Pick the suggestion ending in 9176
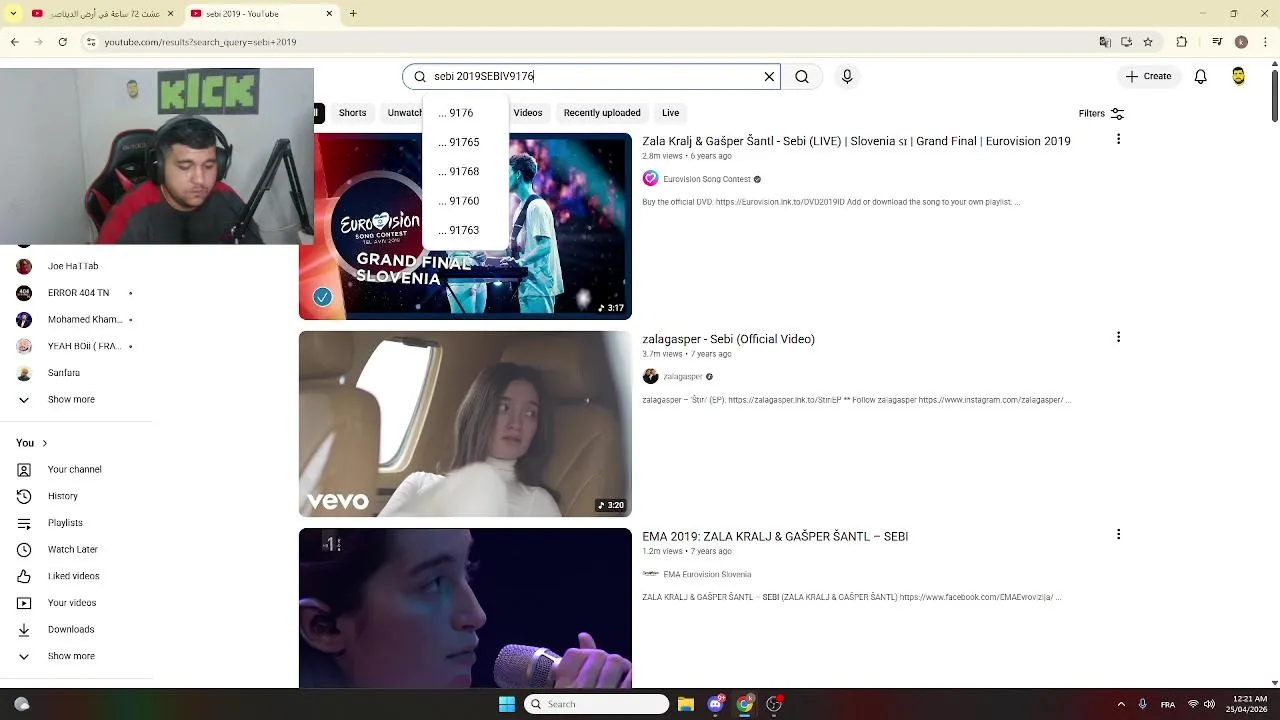This screenshot has height=720, width=1280. (x=465, y=113)
